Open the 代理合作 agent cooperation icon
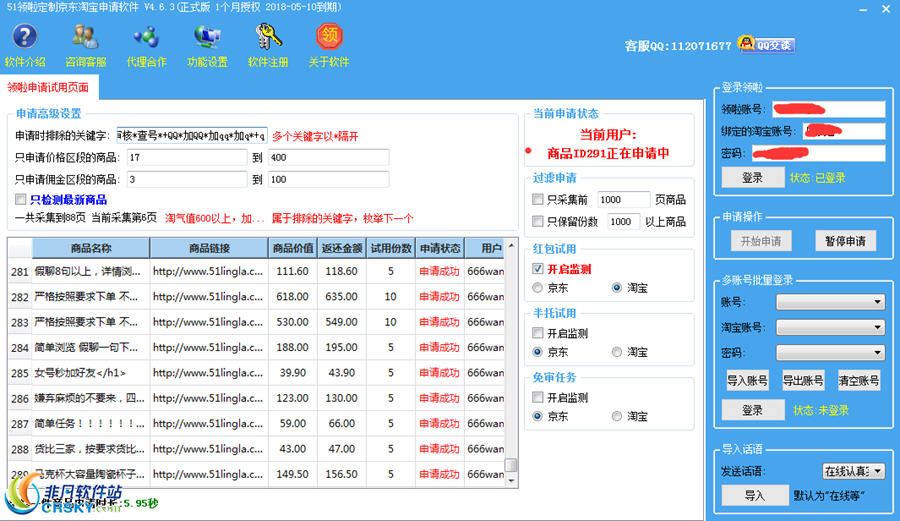 coord(146,36)
